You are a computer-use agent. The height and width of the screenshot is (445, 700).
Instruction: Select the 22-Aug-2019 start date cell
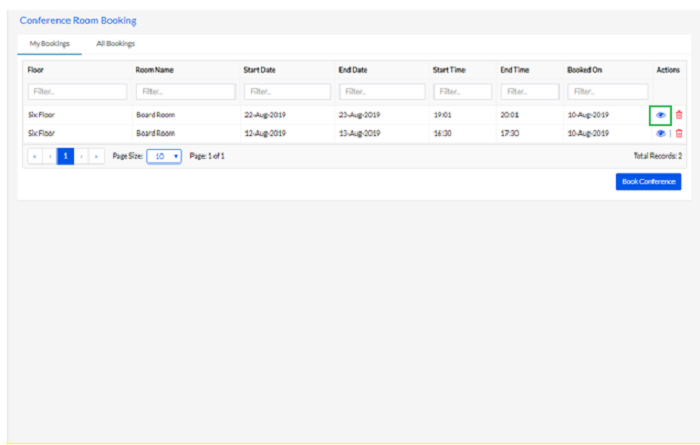(x=265, y=115)
